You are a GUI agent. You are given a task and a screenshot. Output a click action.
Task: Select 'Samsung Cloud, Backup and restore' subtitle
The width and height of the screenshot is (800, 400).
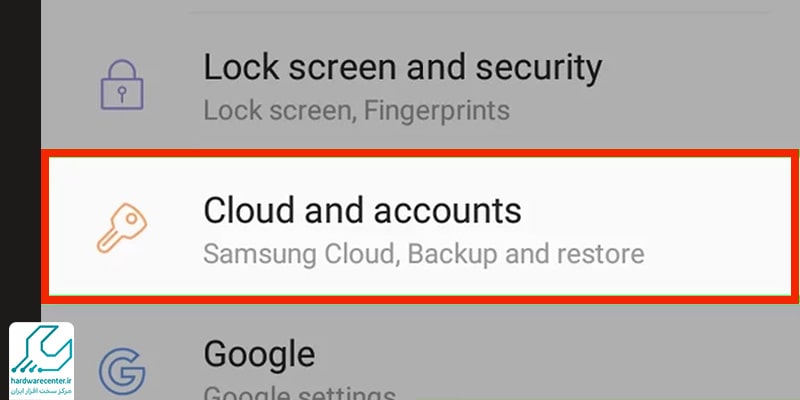(x=423, y=254)
